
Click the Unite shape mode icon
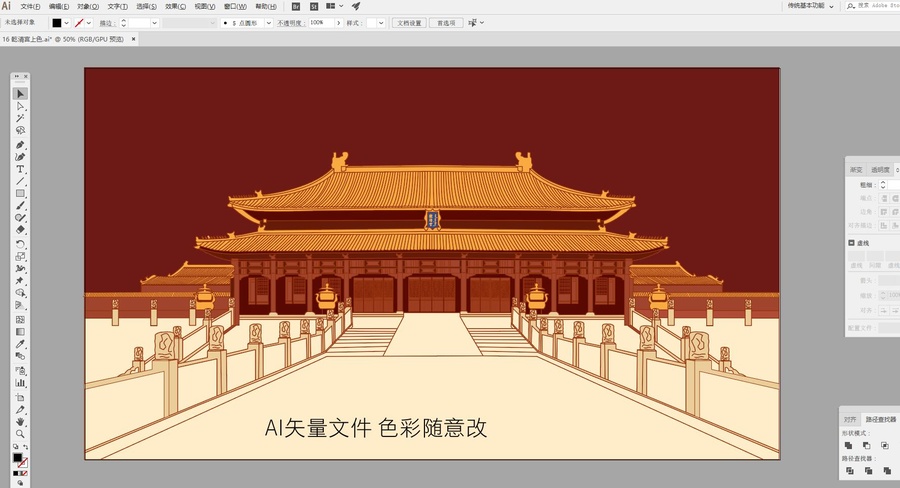848,445
